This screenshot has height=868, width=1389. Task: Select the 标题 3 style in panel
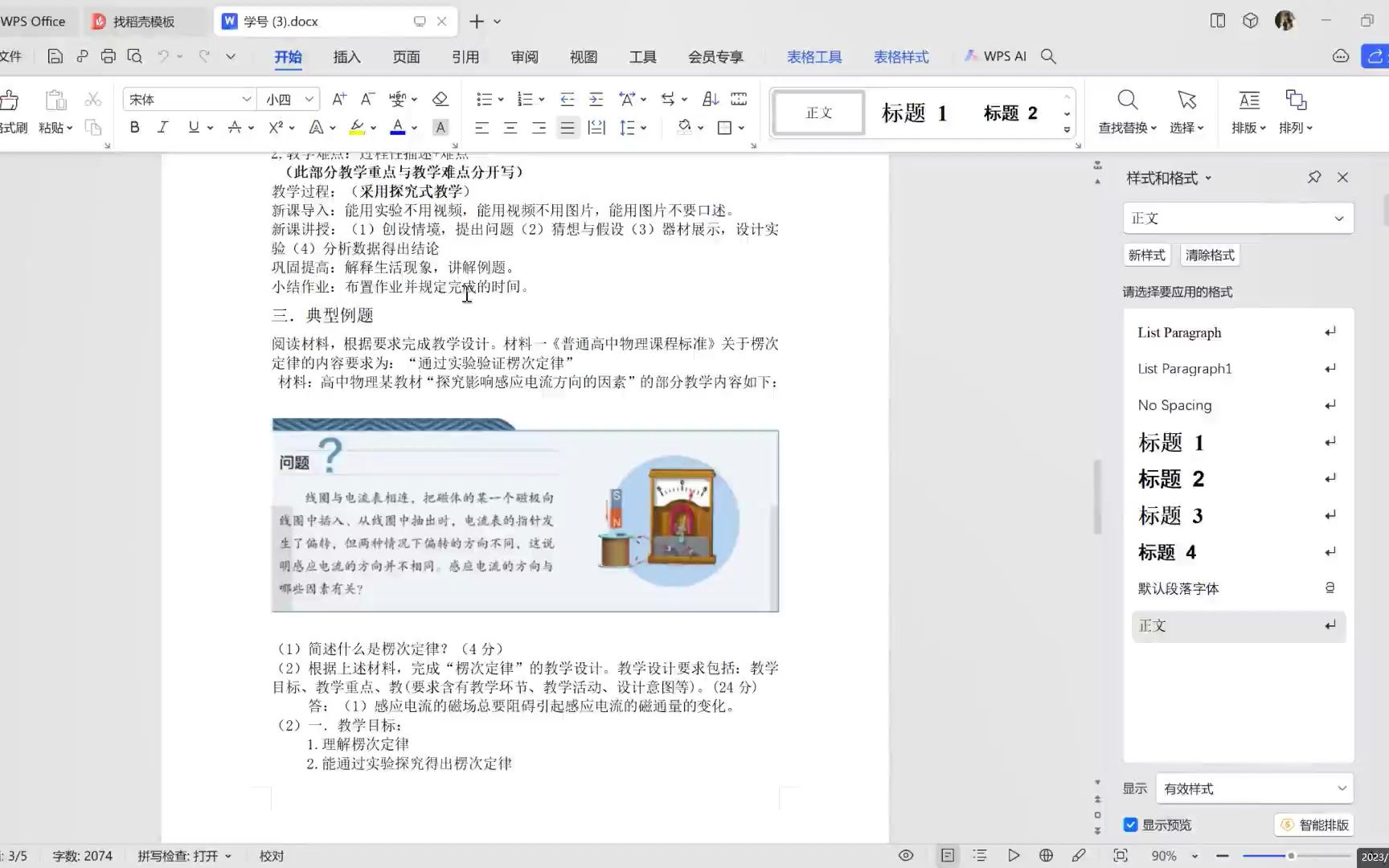(x=1170, y=515)
